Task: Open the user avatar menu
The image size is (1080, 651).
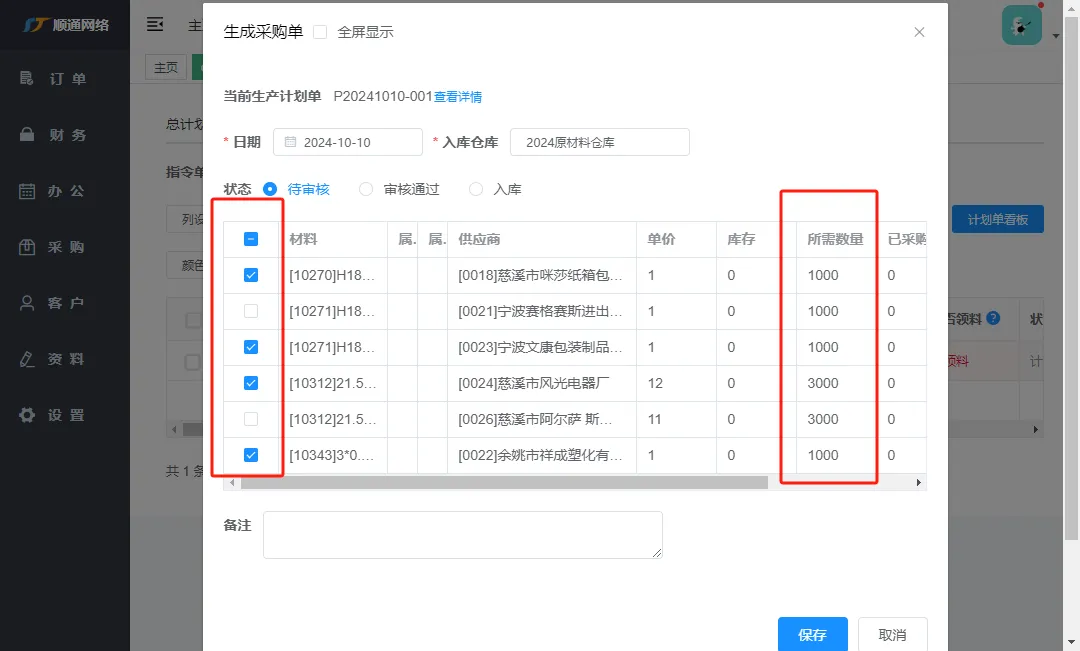Action: (x=1021, y=25)
